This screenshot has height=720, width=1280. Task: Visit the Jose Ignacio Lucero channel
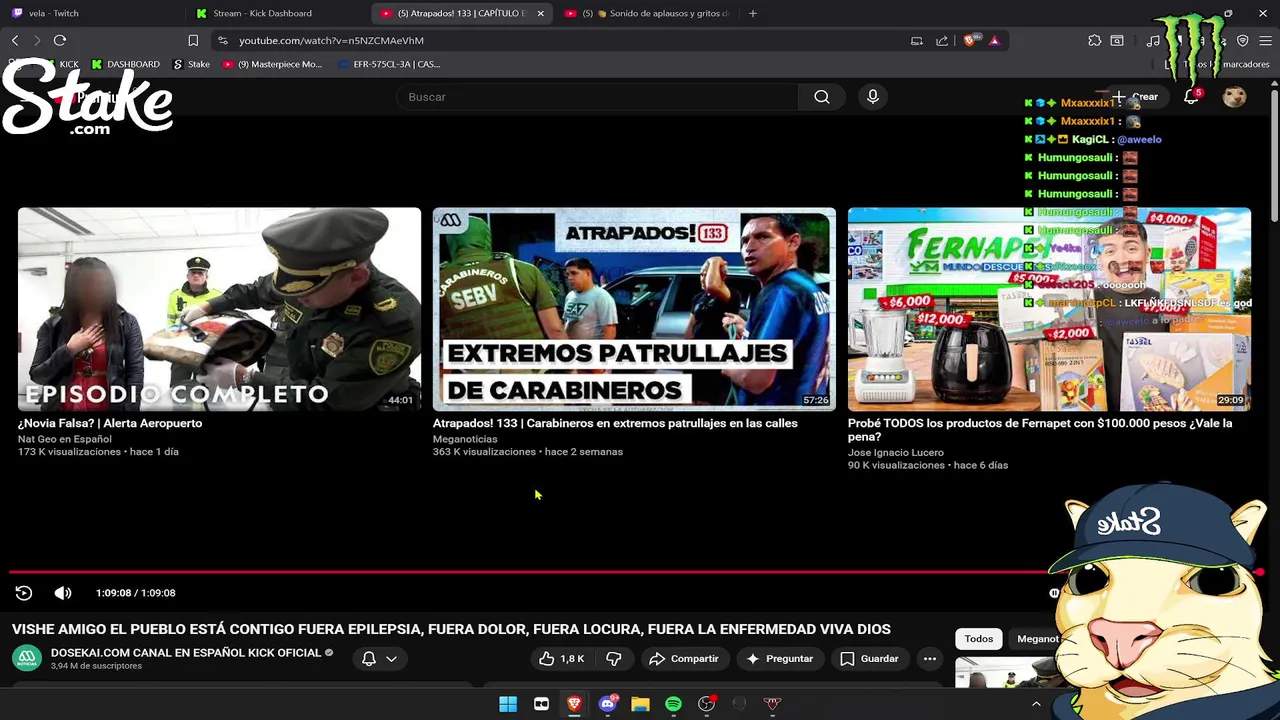click(x=896, y=453)
